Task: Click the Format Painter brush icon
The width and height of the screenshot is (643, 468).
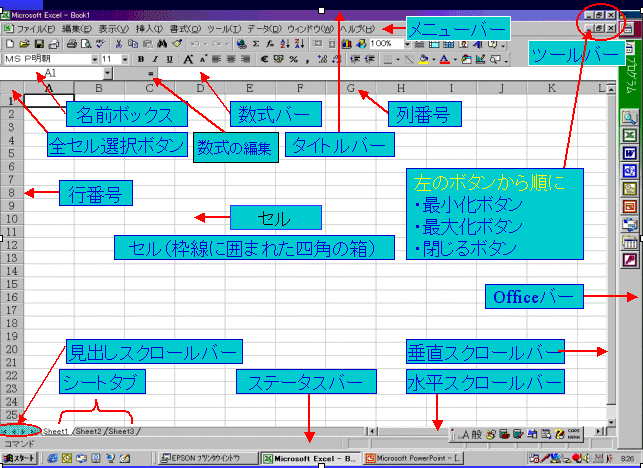Action: pyautogui.click(x=176, y=44)
